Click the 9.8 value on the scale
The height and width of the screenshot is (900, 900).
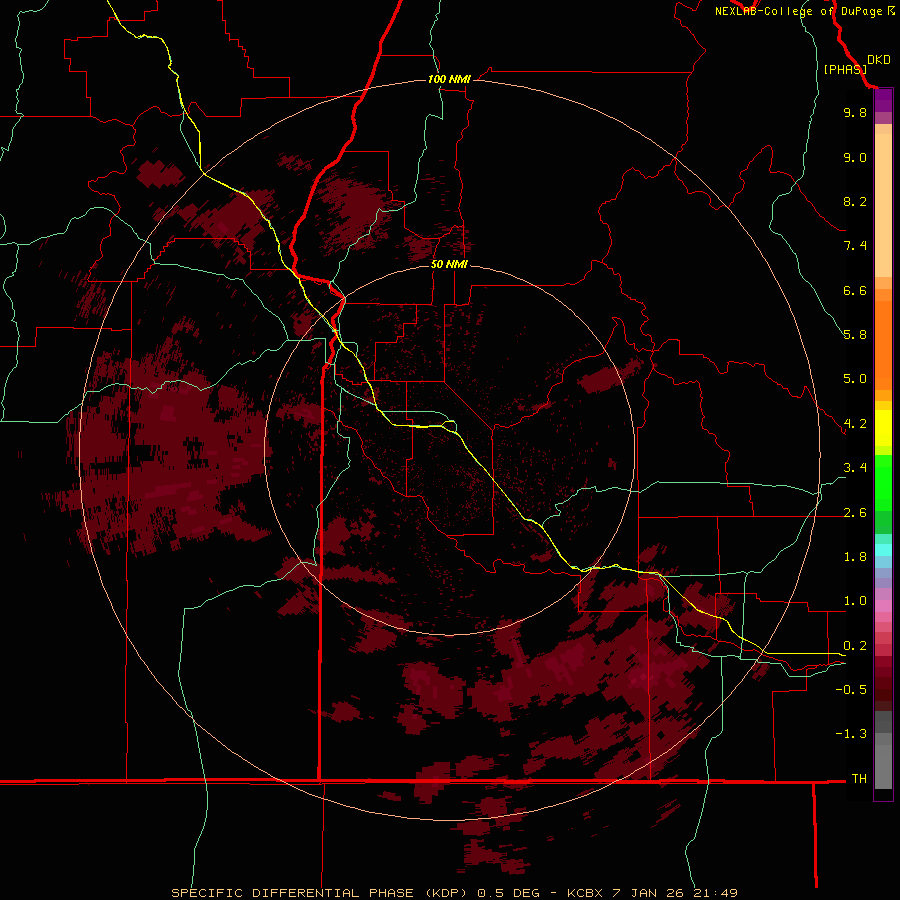point(855,112)
